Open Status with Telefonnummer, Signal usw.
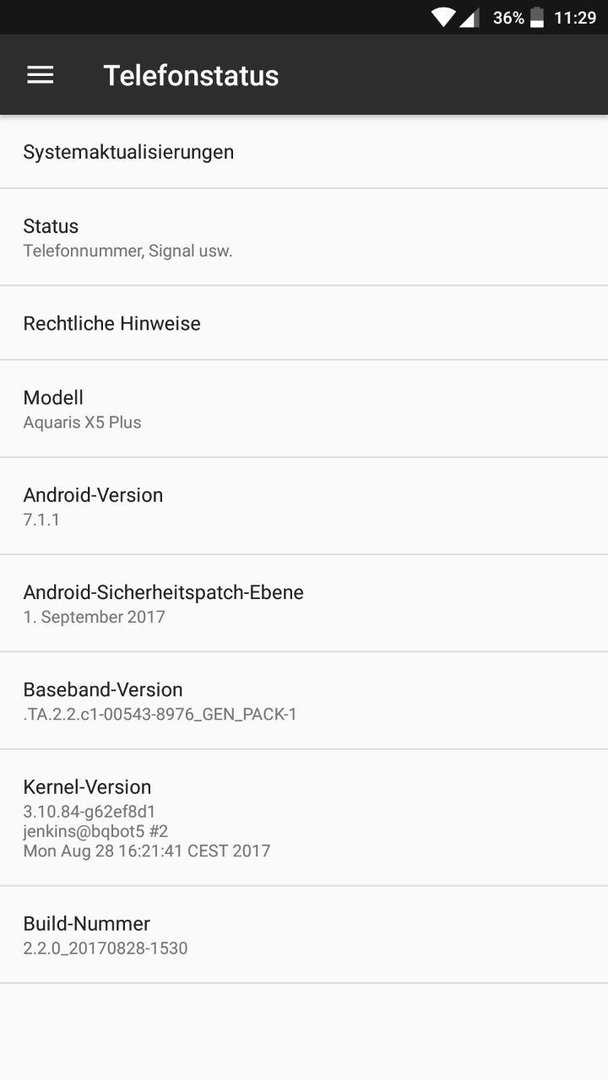608x1080 pixels. (304, 237)
